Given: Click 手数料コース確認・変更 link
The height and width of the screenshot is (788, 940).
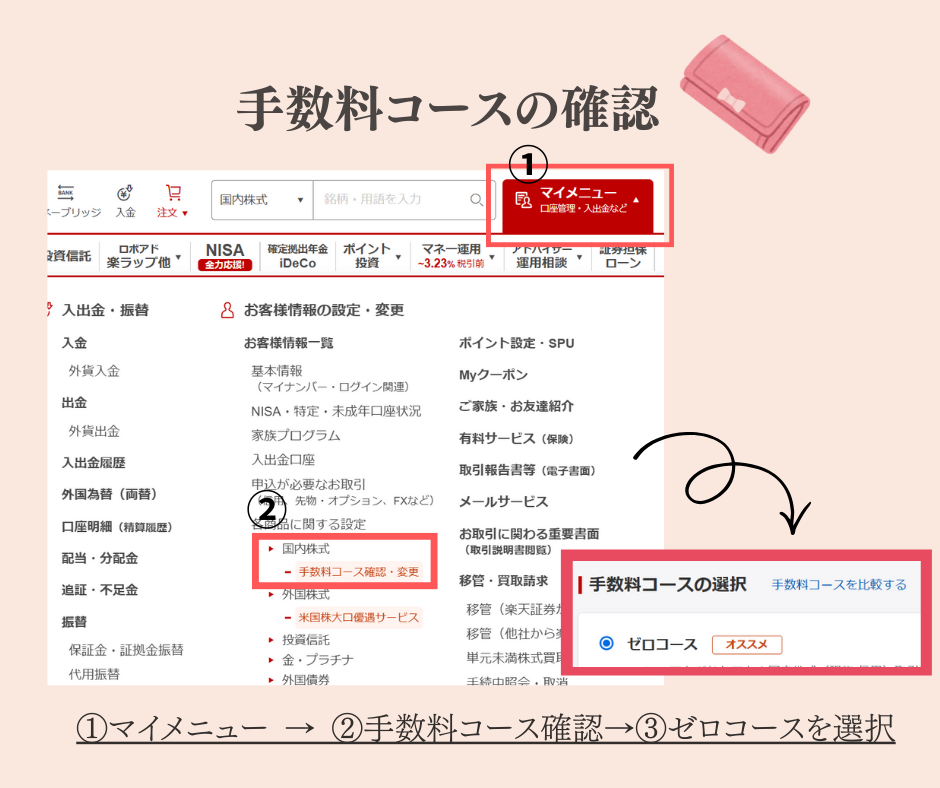Looking at the screenshot, I should coord(360,573).
